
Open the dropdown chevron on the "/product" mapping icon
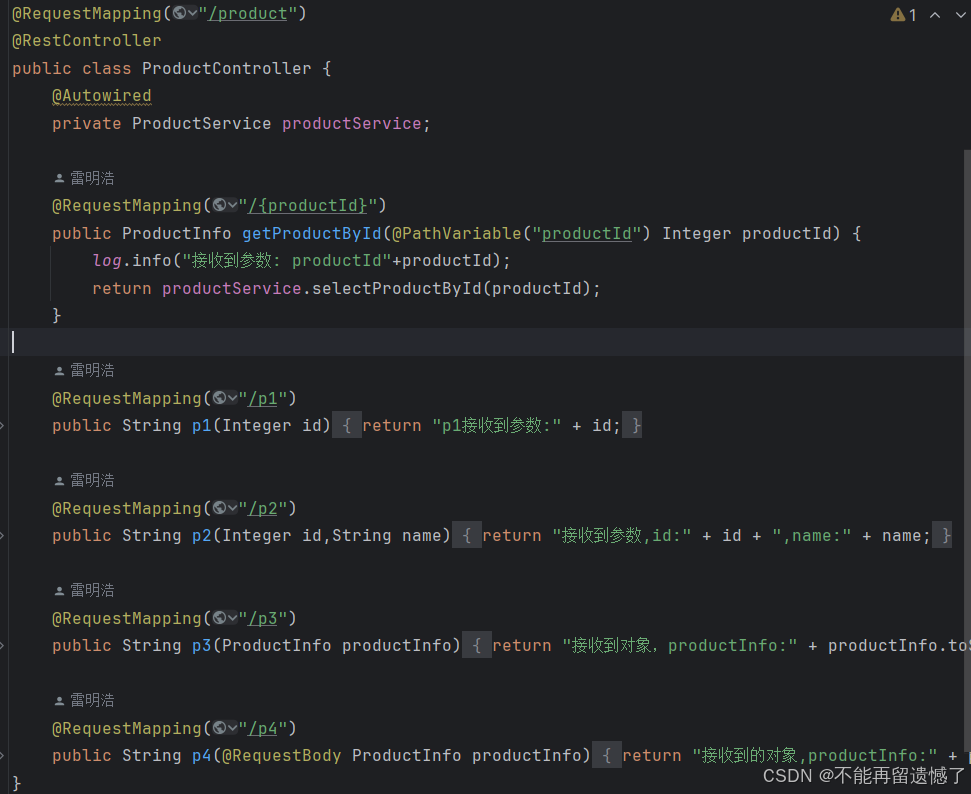pyautogui.click(x=190, y=13)
